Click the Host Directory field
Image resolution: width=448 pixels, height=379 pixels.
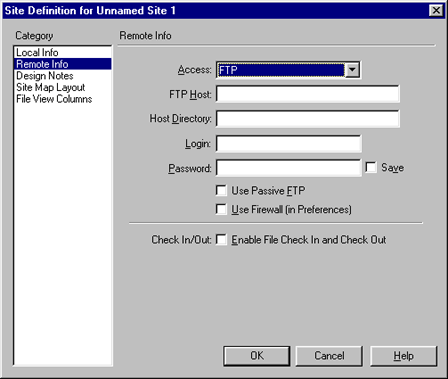point(307,119)
